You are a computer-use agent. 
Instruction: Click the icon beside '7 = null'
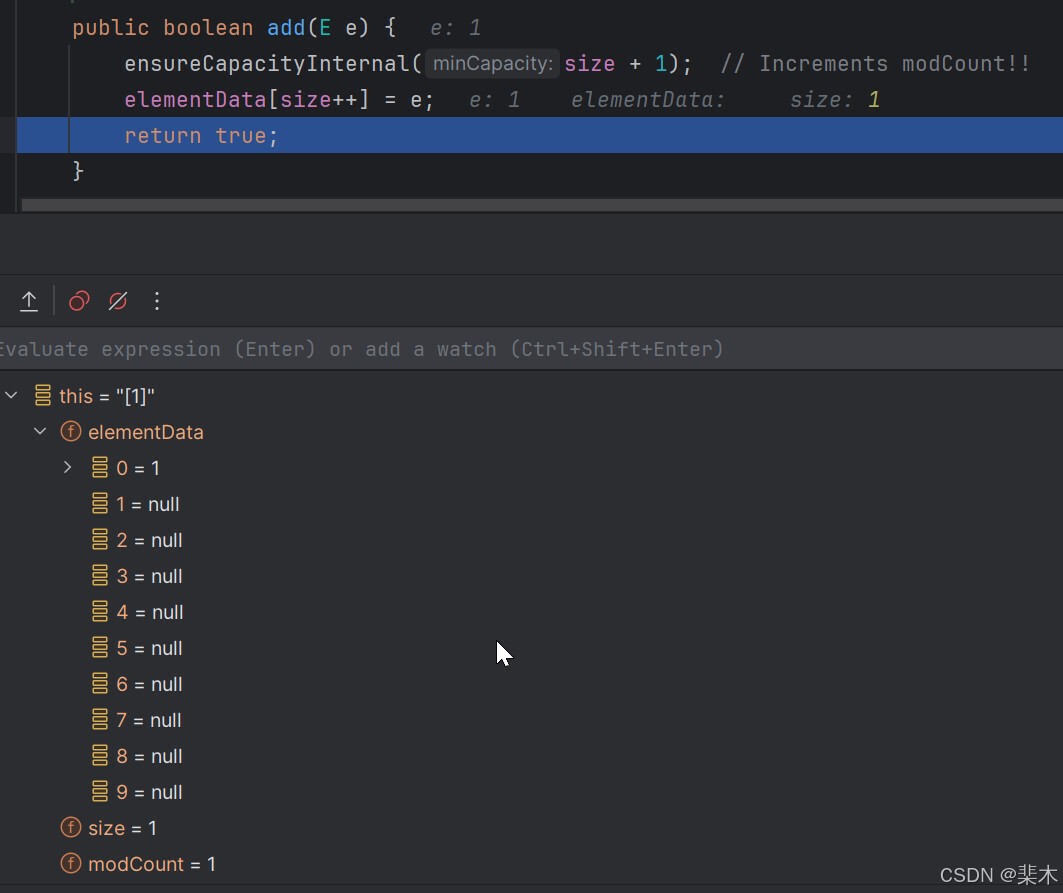100,719
